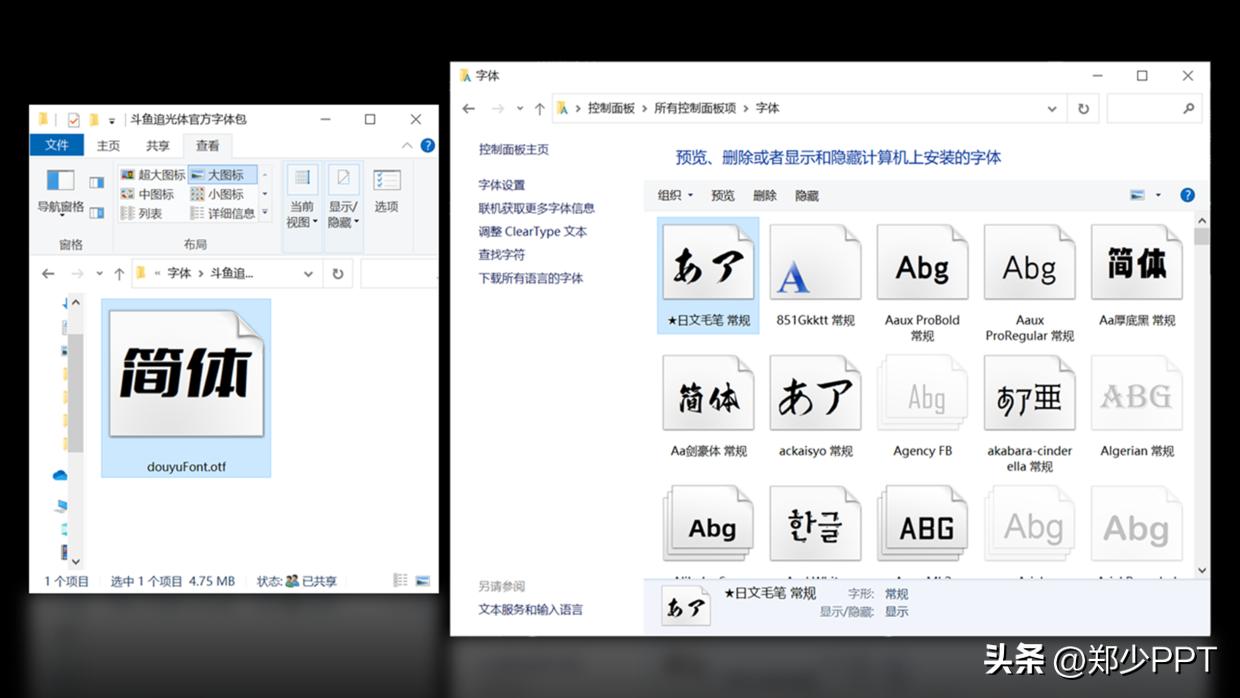Toggle thumbnail view via status bar icon
Image resolution: width=1240 pixels, height=698 pixels.
(421, 581)
